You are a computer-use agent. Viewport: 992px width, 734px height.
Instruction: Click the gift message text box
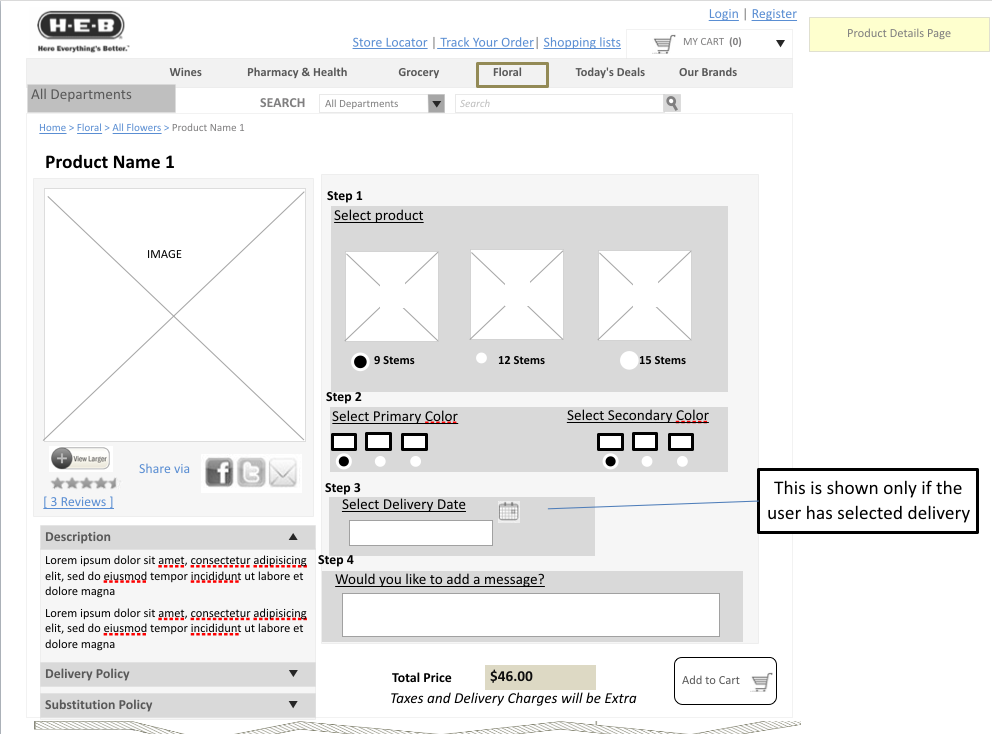point(531,615)
